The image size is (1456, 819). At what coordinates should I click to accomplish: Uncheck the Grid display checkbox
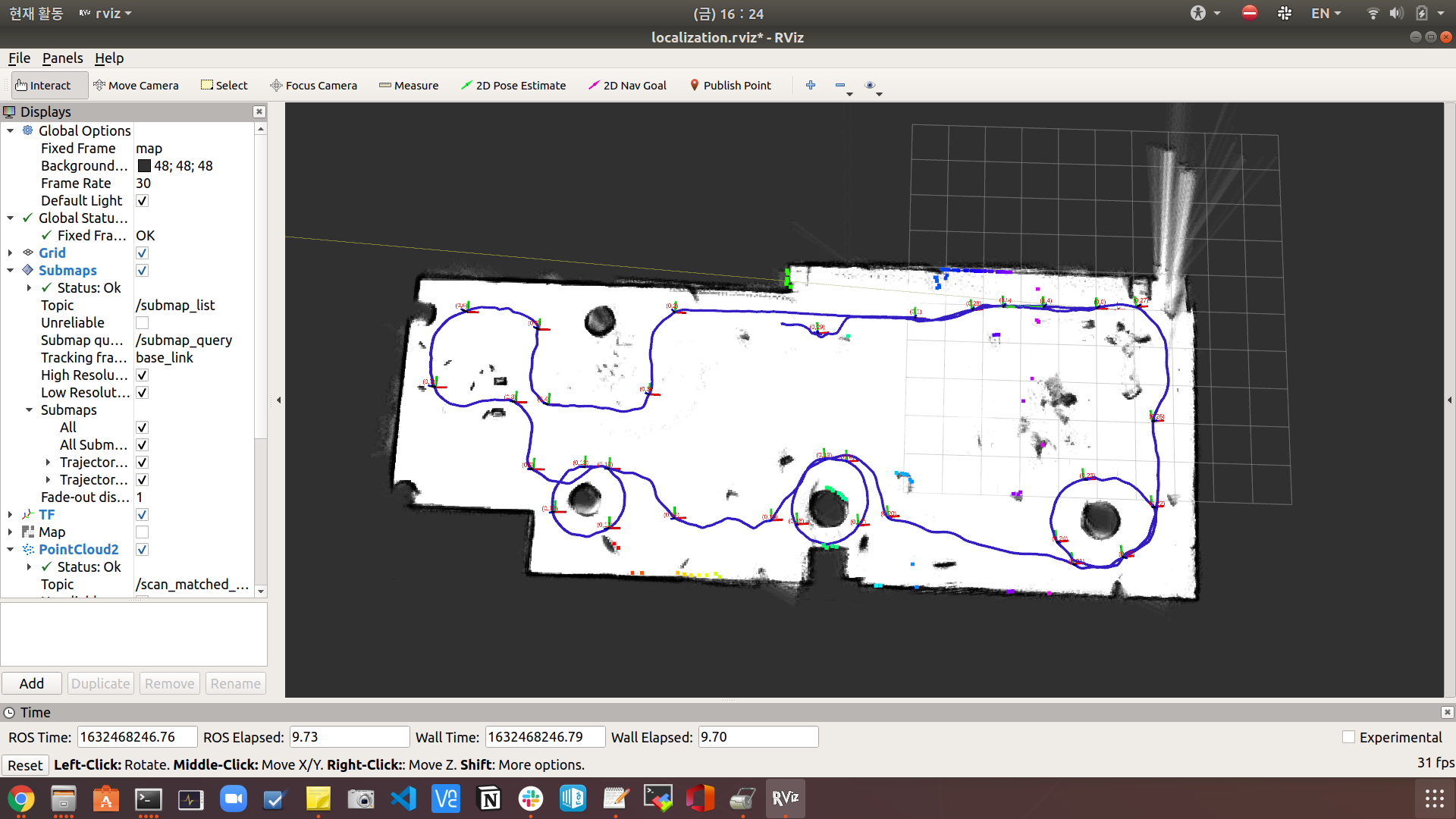point(142,253)
